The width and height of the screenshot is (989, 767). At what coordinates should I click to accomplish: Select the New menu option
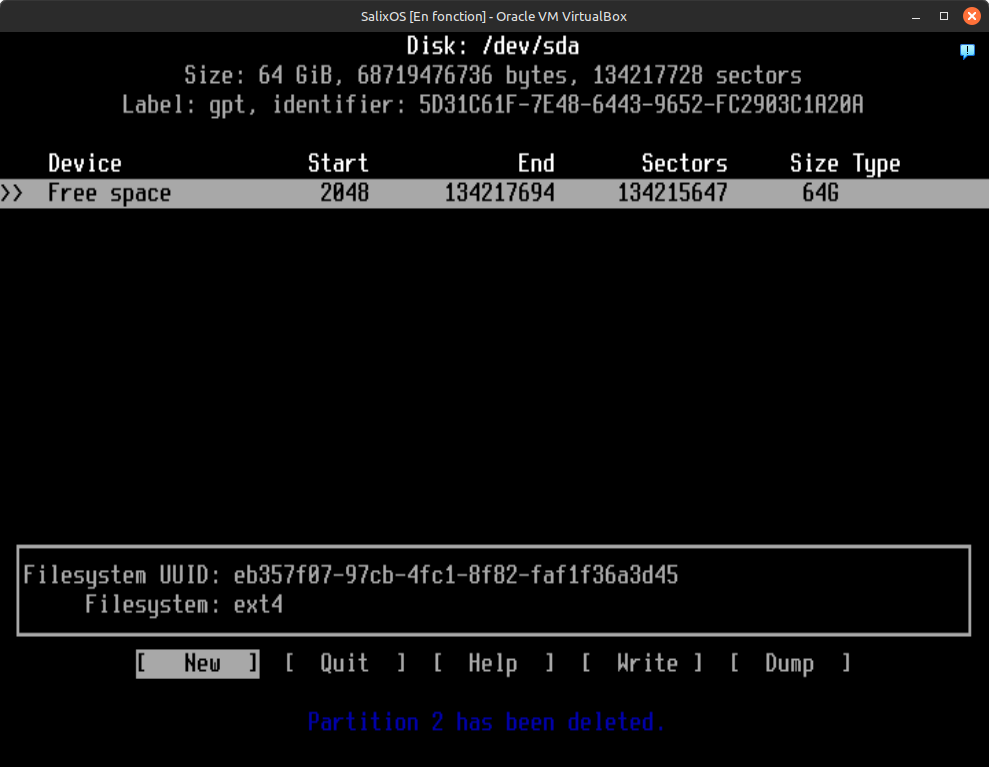click(x=198, y=664)
